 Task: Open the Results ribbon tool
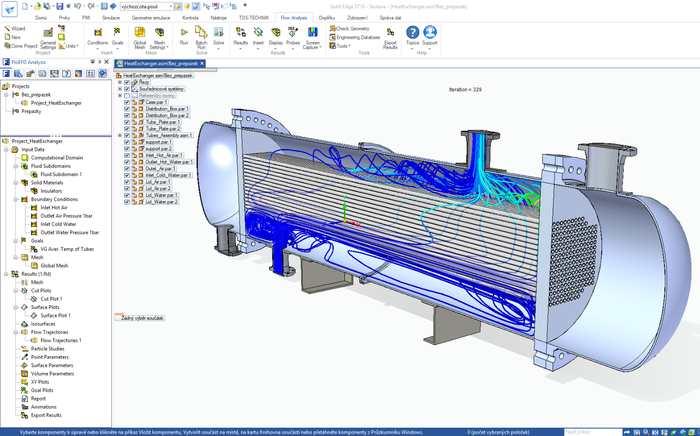tap(240, 37)
